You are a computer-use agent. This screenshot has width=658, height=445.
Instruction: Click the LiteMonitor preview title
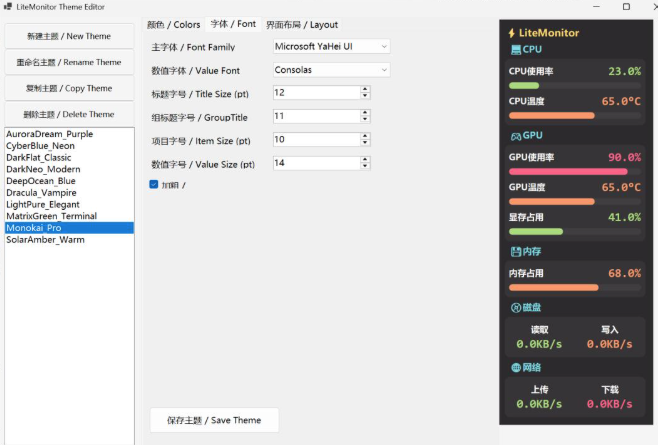(x=549, y=33)
